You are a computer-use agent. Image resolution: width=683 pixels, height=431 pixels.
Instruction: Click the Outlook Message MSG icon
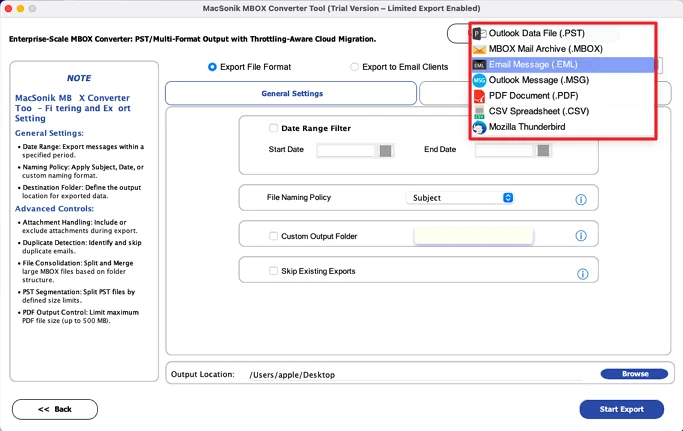click(x=479, y=80)
